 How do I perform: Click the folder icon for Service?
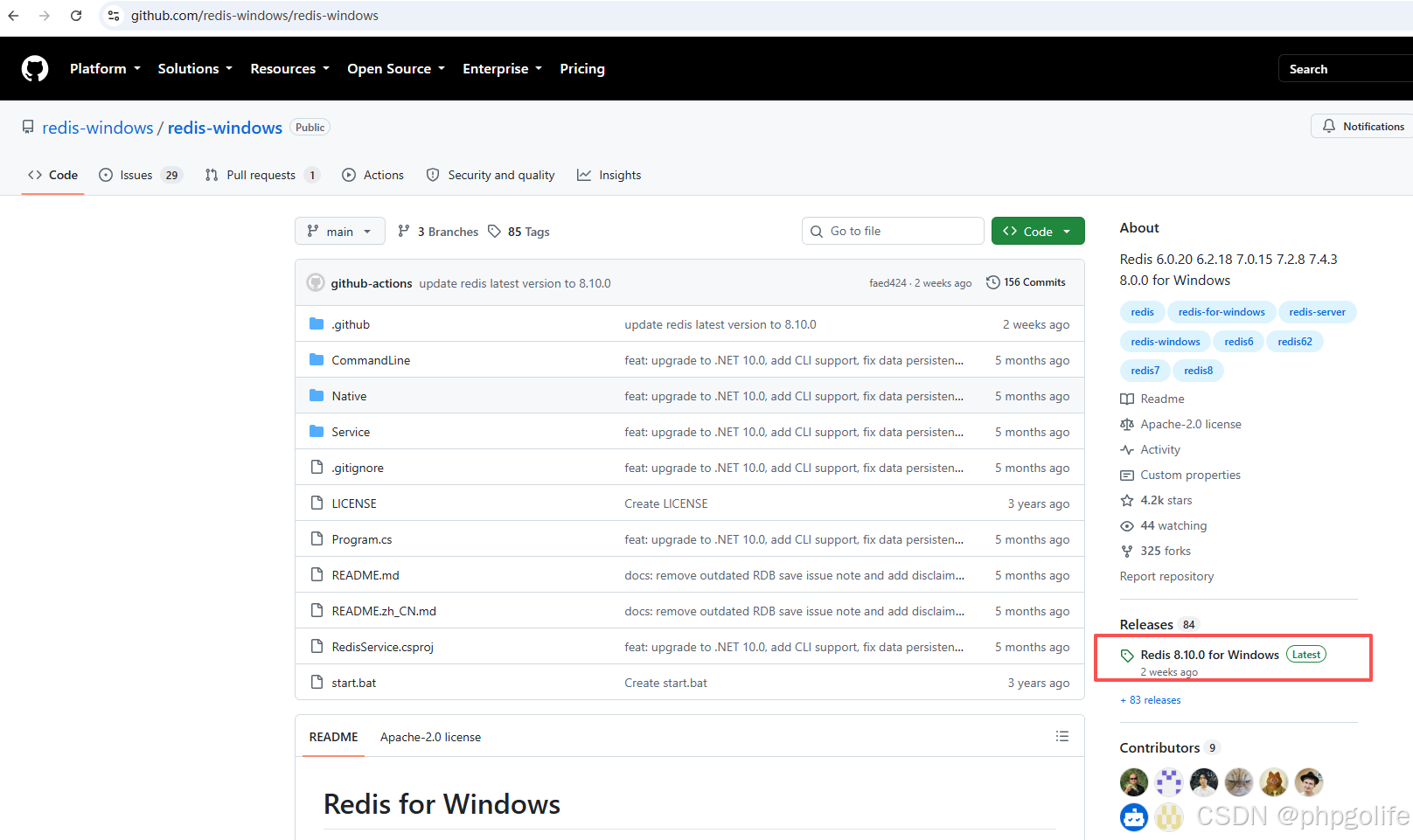317,432
